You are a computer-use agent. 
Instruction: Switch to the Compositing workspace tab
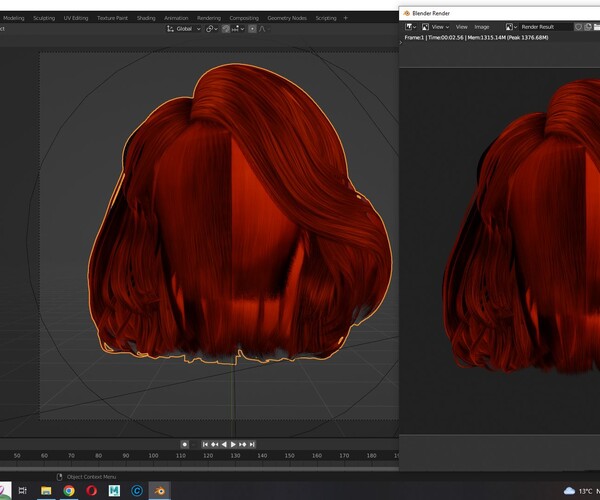point(244,18)
